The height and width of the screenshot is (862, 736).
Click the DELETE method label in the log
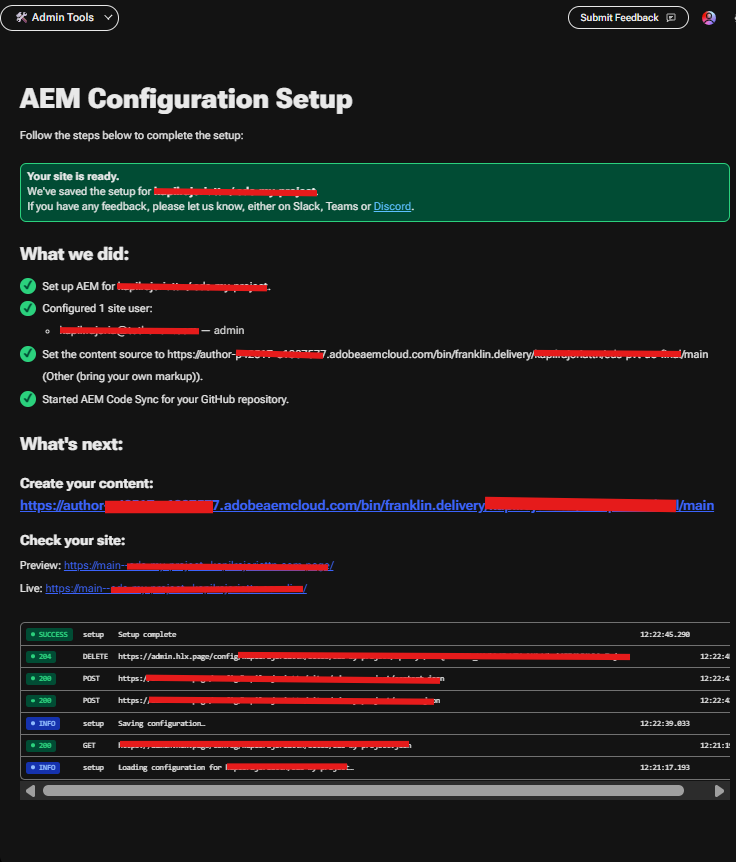[95, 656]
